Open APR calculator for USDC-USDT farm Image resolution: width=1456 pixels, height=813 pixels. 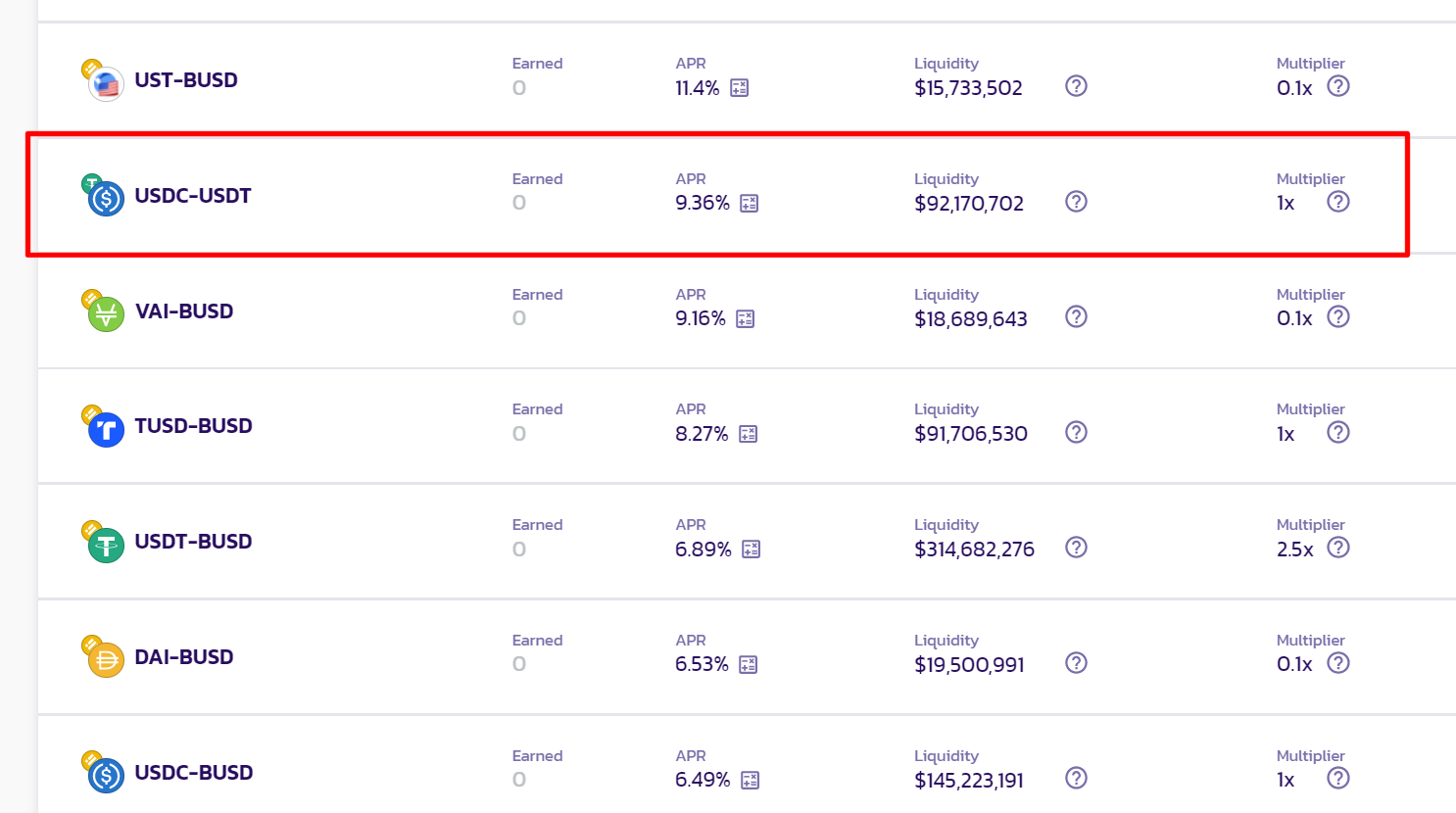pyautogui.click(x=750, y=204)
